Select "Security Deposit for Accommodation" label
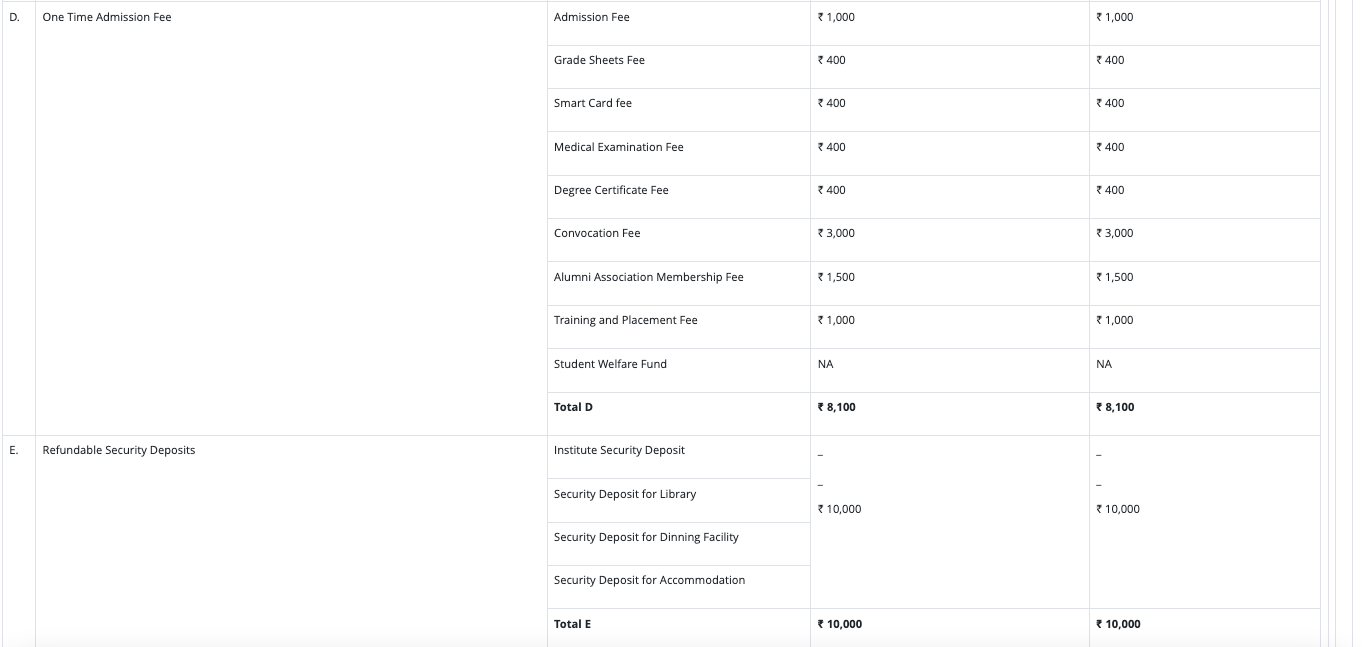Image resolution: width=1362 pixels, height=647 pixels. click(649, 580)
